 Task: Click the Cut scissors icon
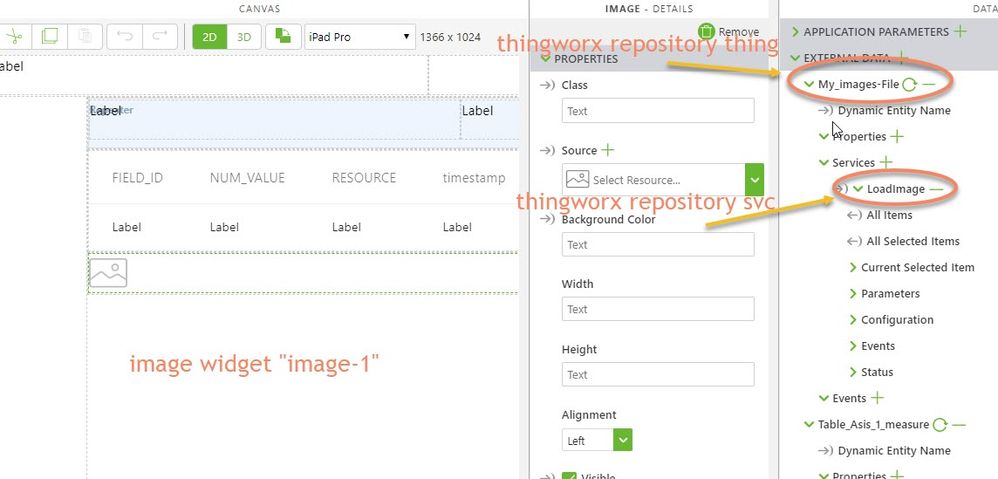13,37
